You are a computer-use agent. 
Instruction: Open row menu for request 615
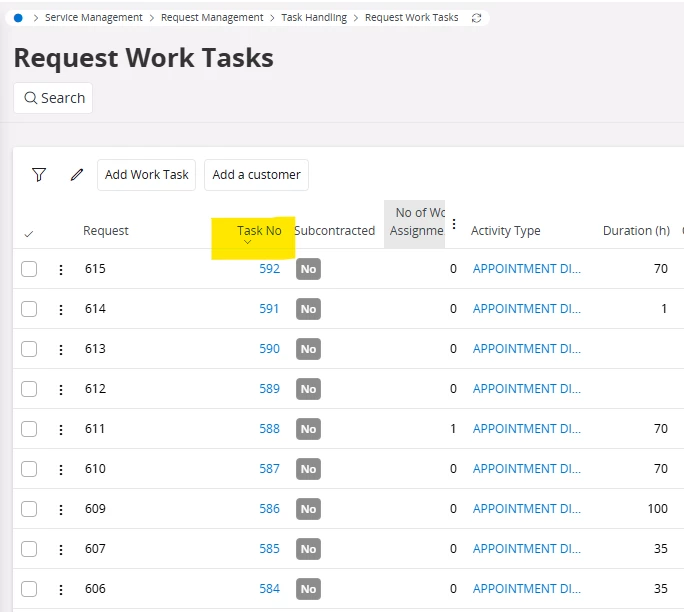click(61, 269)
